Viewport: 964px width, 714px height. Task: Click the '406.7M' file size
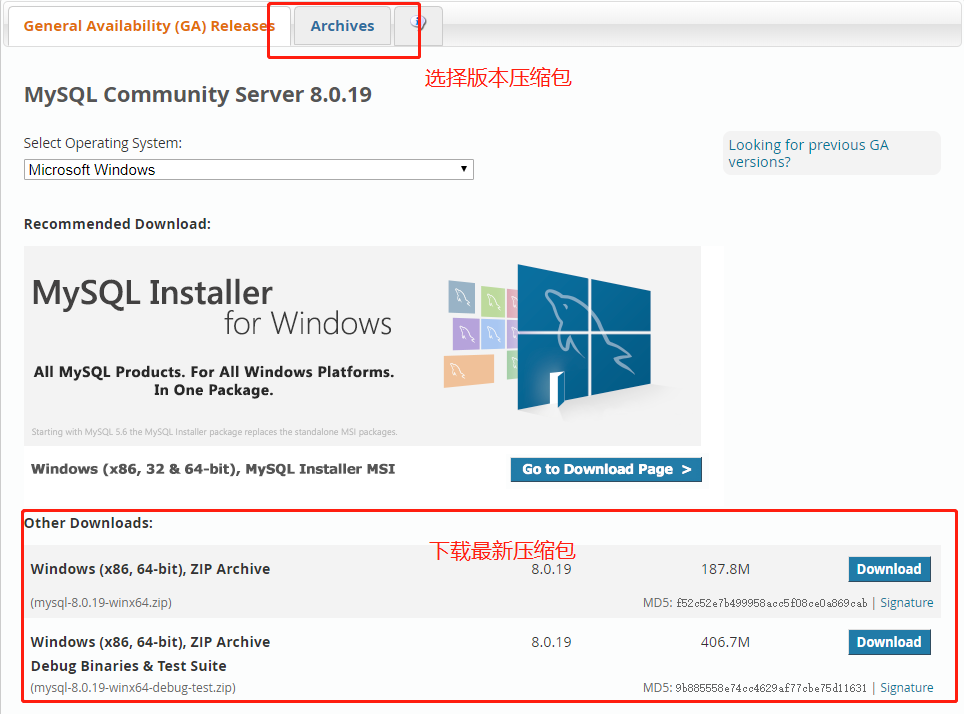(x=725, y=642)
